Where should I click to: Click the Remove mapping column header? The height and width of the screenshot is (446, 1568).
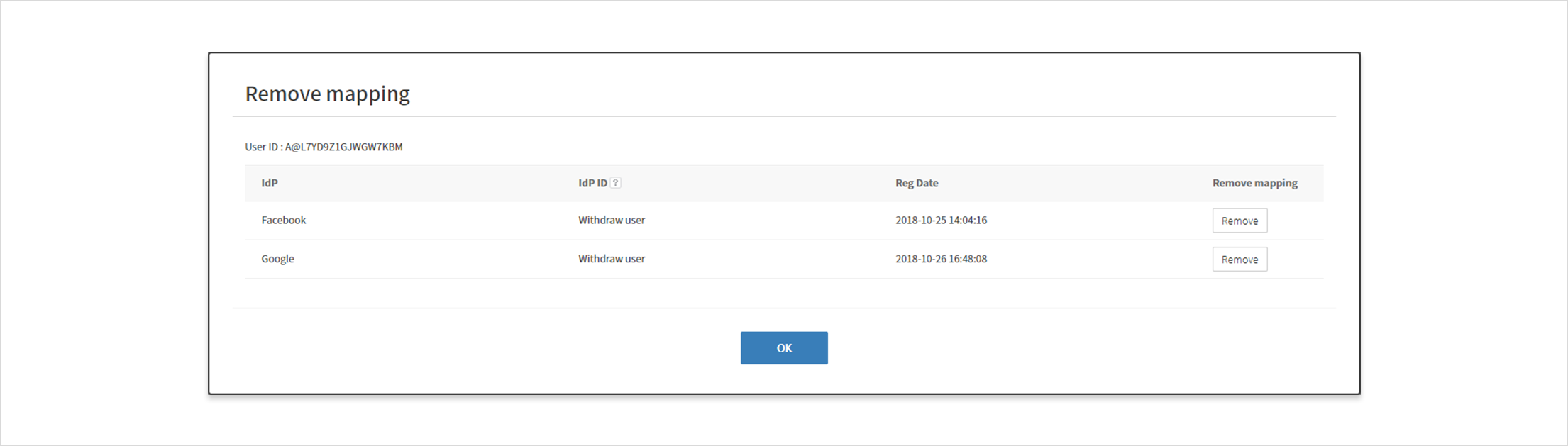tap(1255, 183)
